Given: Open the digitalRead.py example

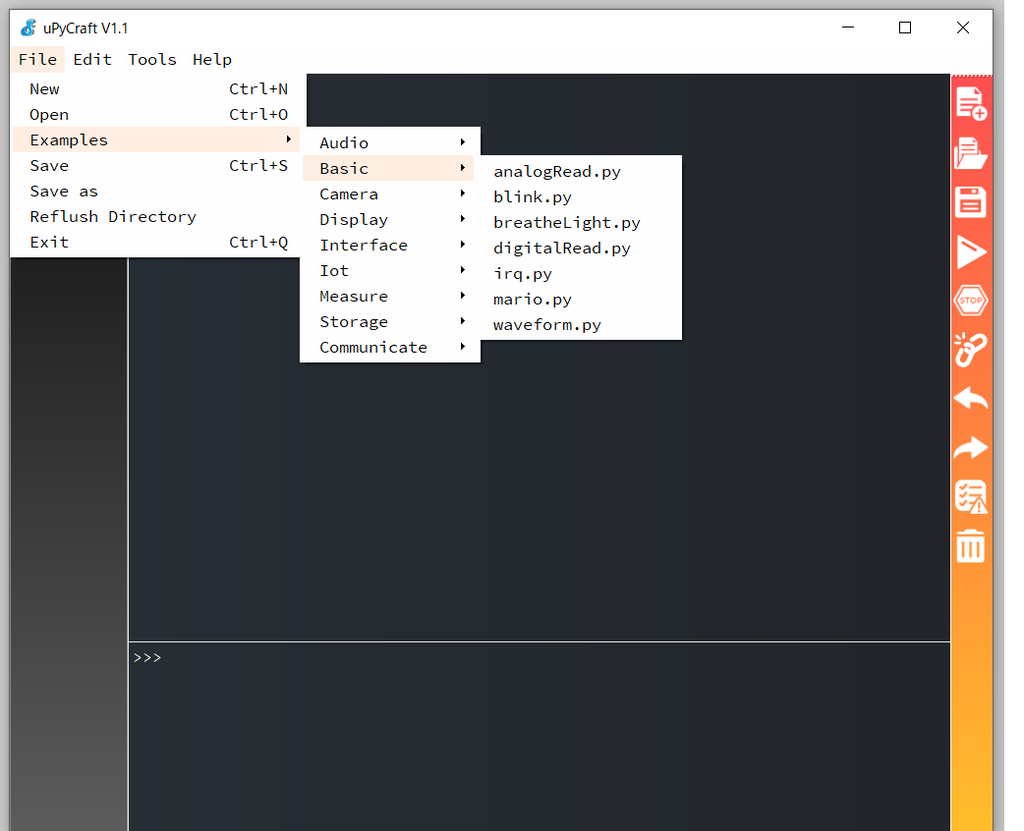Looking at the screenshot, I should tap(581, 248).
